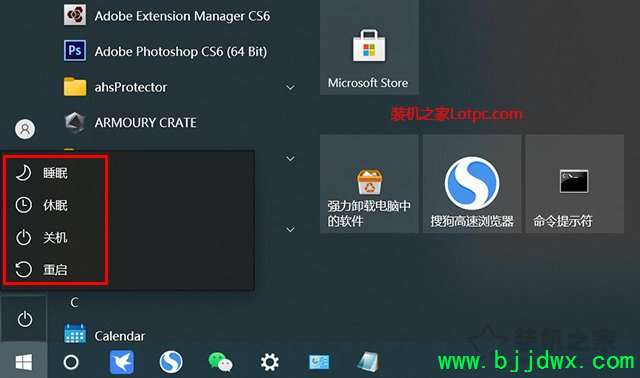Launch Adobe Photoshop CS6 via Ps icon
Screen dimensions: 640x378
coord(75,51)
